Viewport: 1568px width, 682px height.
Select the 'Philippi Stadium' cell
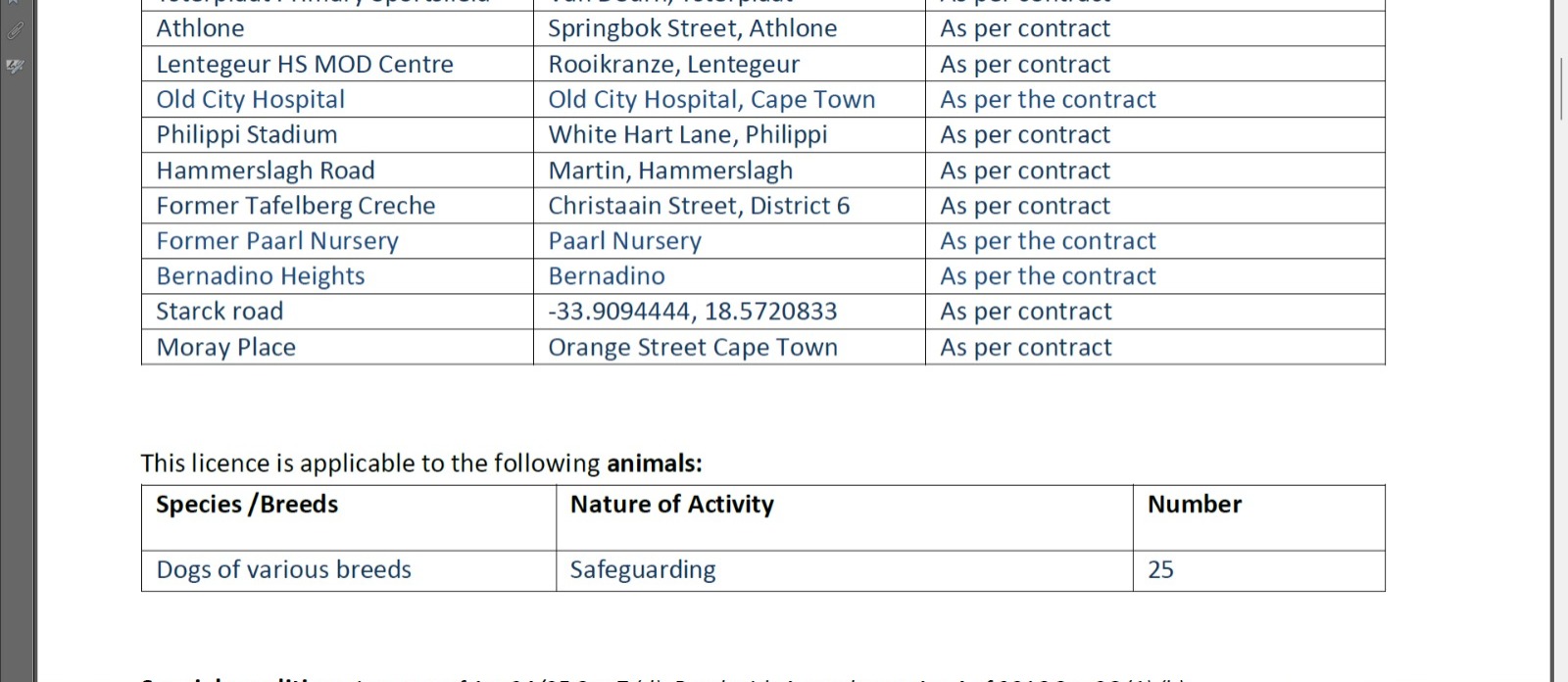point(337,135)
